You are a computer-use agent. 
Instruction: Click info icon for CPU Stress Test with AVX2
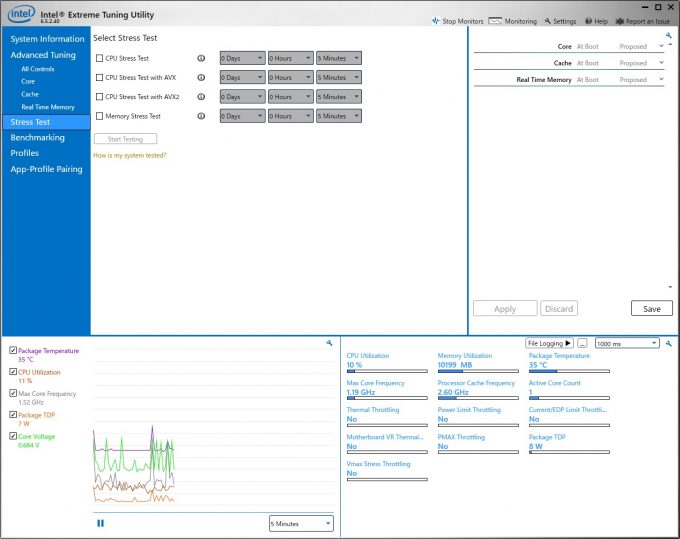201,97
